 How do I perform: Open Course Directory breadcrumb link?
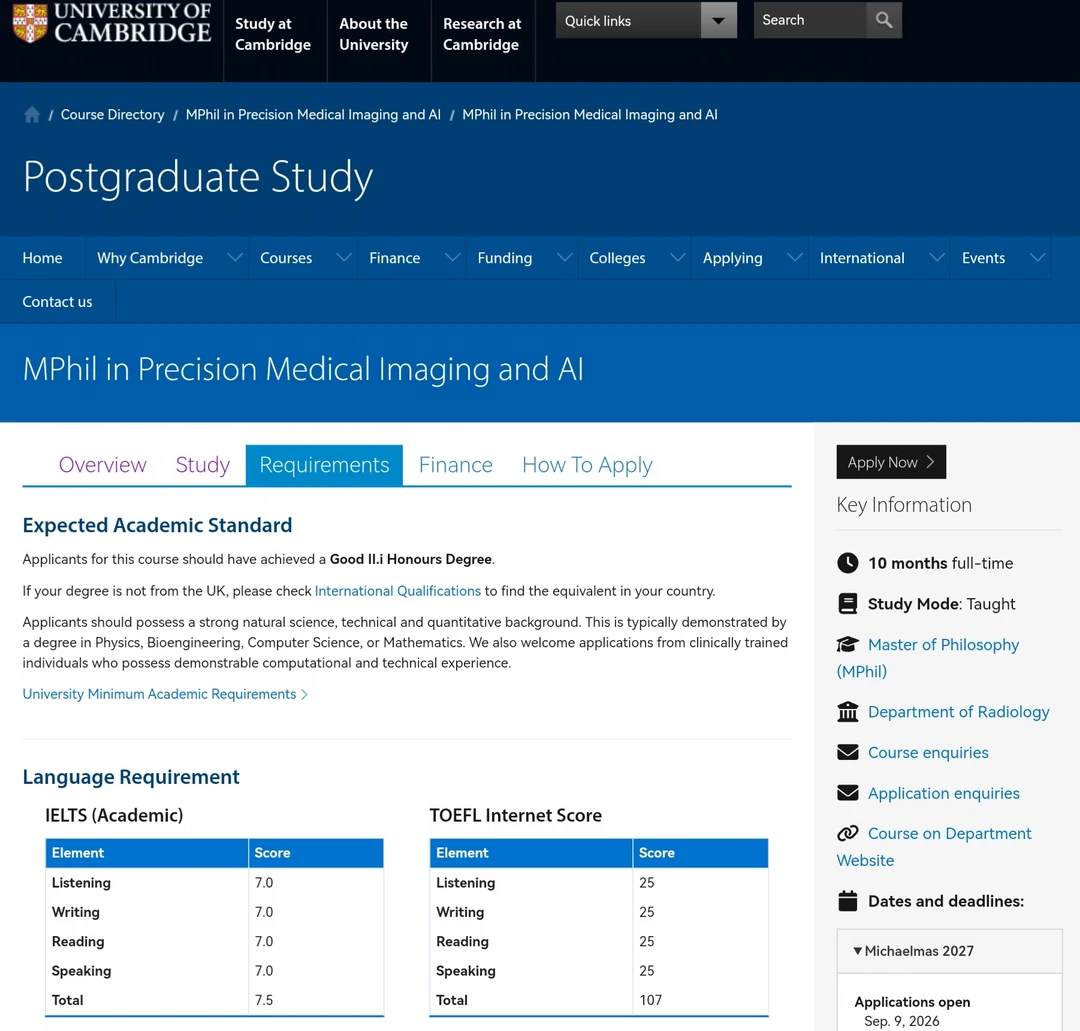[112, 114]
